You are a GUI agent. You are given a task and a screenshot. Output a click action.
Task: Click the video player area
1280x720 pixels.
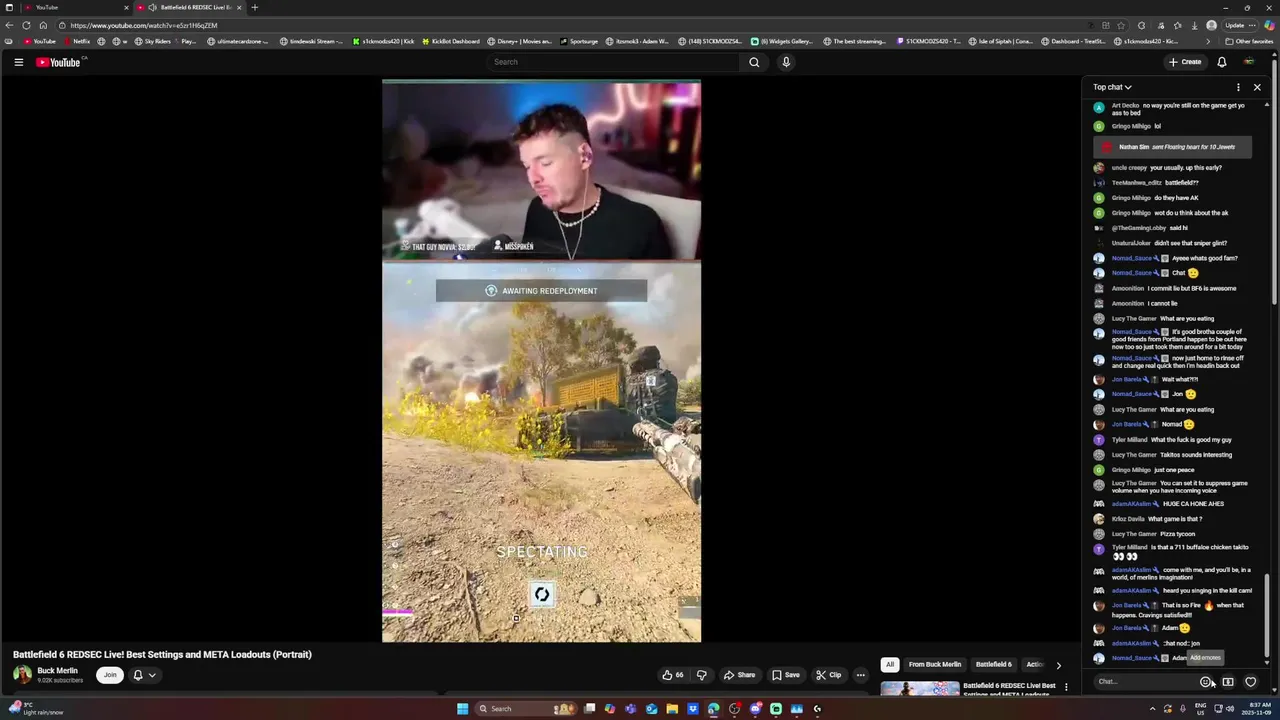[x=541, y=361]
